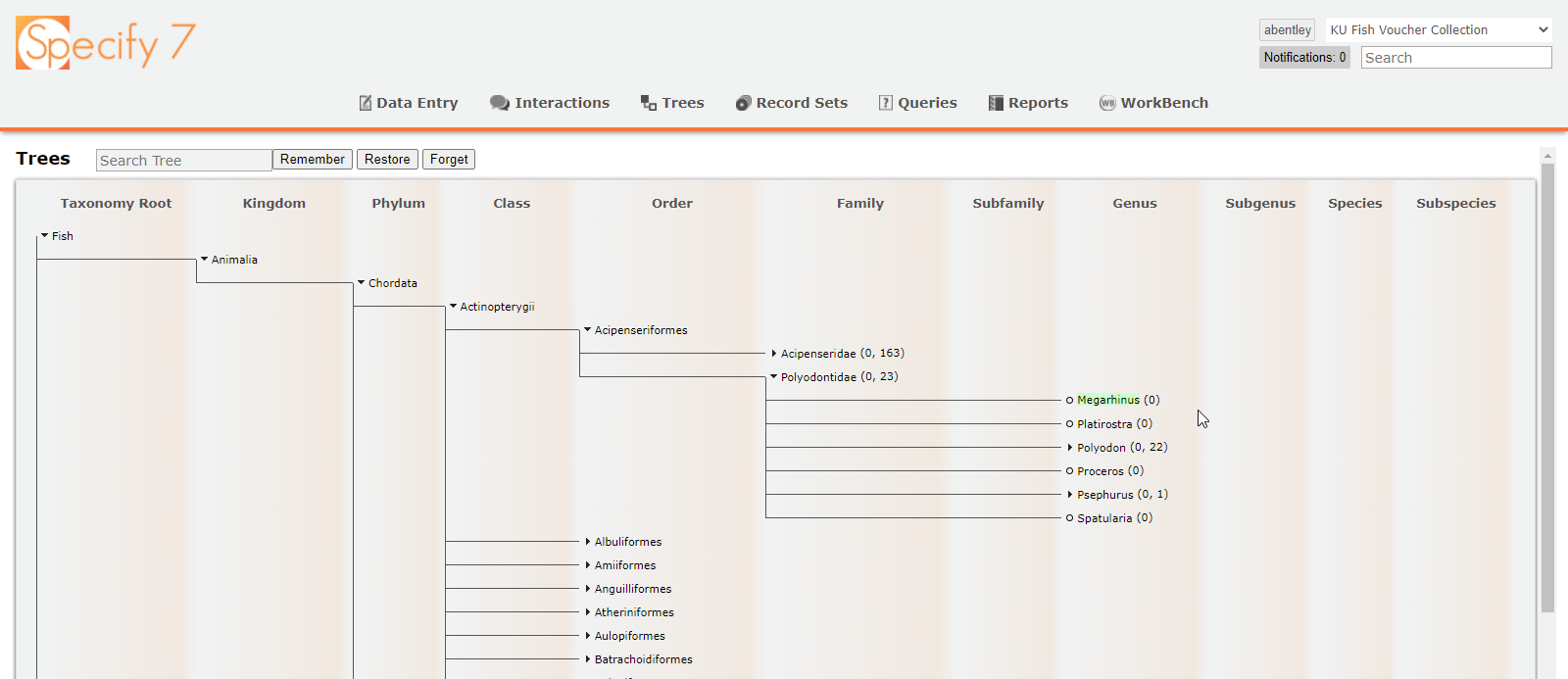
Task: Click the Forget button
Action: 449,160
